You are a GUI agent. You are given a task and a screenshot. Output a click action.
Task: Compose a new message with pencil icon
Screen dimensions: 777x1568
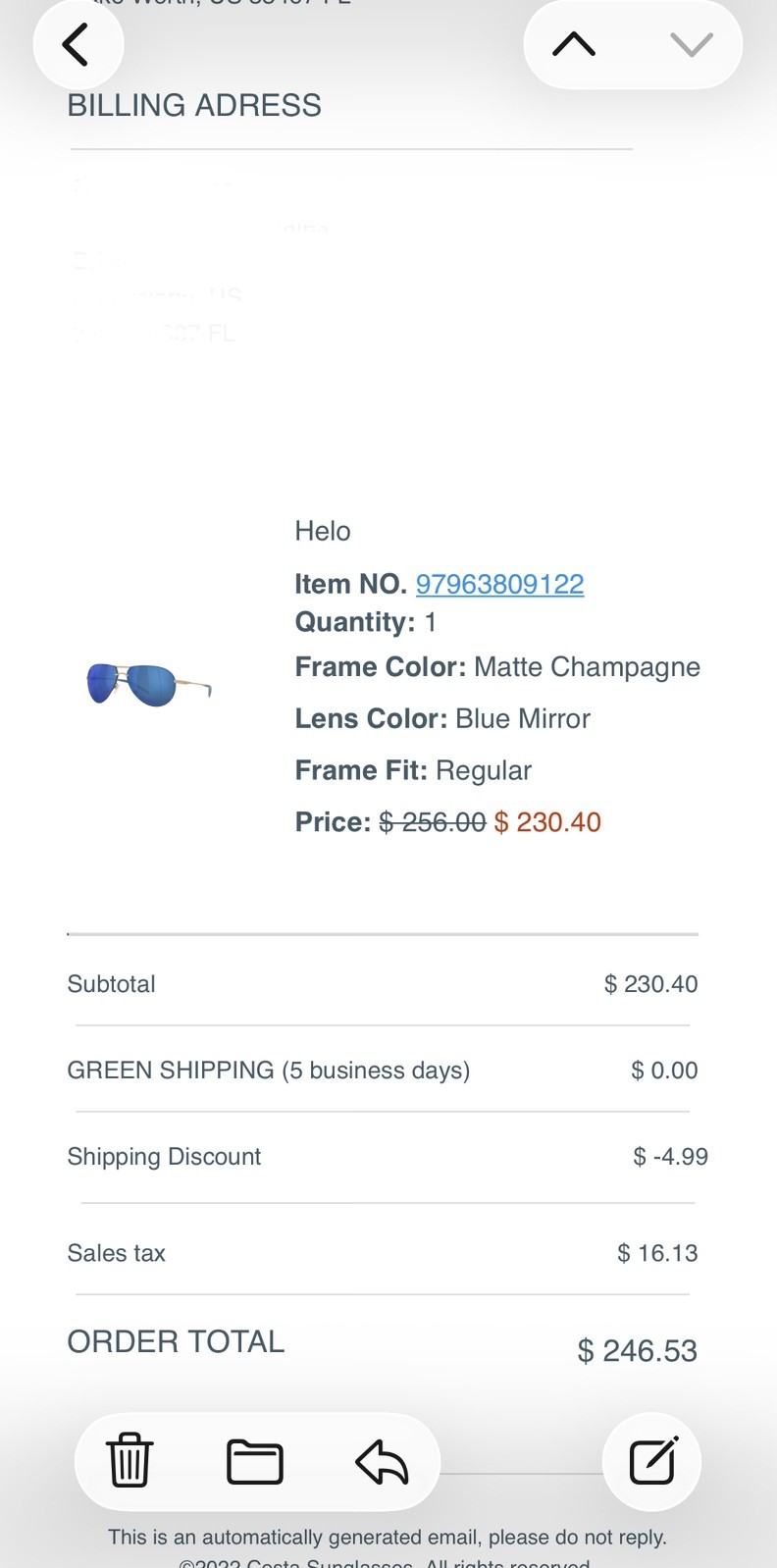pos(652,1461)
